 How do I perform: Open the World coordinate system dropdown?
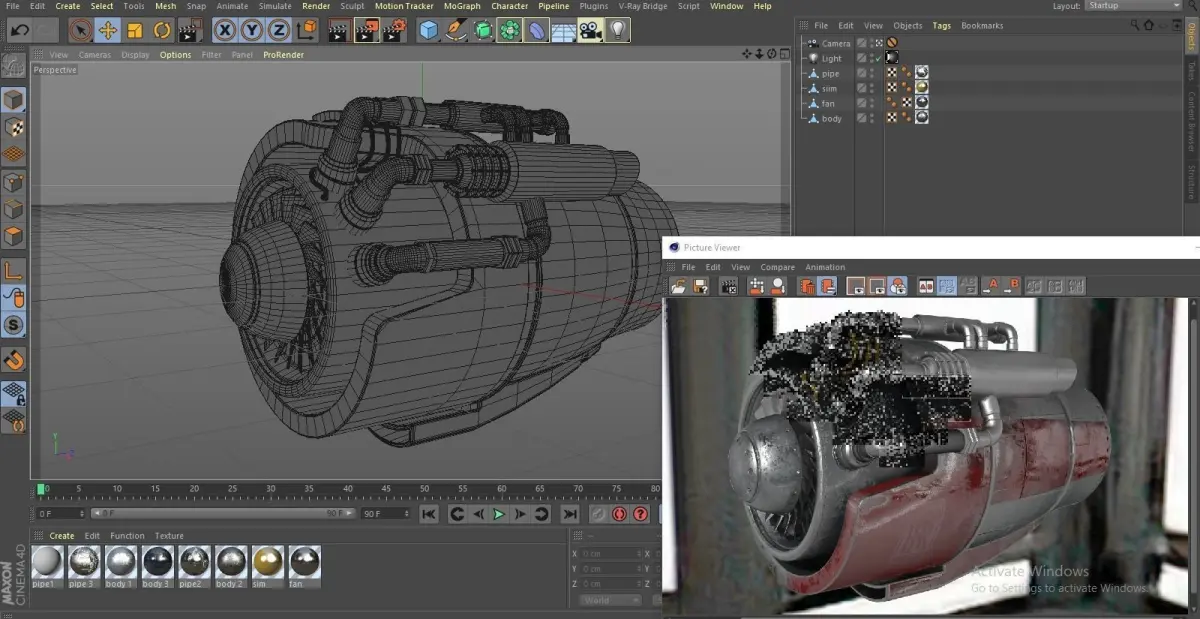[610, 601]
